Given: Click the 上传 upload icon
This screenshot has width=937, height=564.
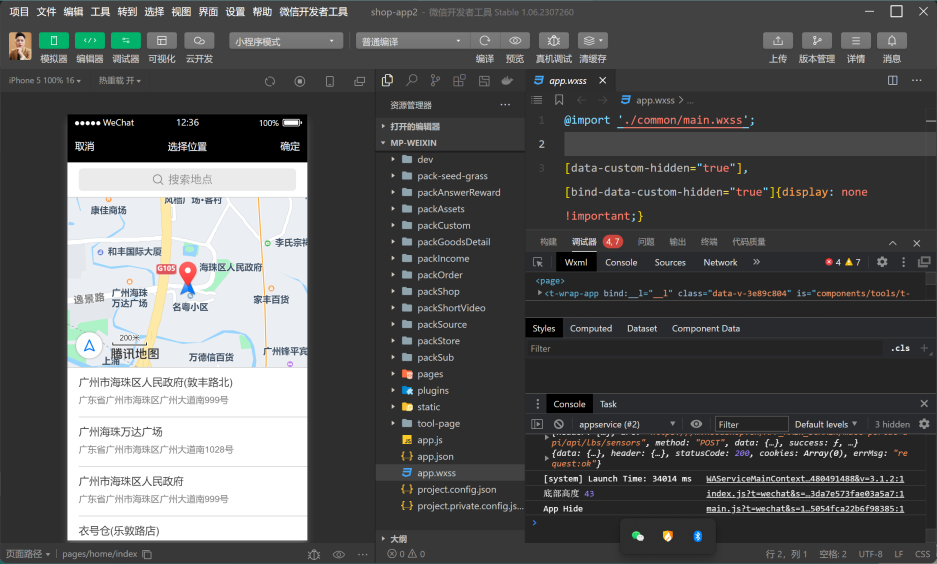Looking at the screenshot, I should coord(778,41).
